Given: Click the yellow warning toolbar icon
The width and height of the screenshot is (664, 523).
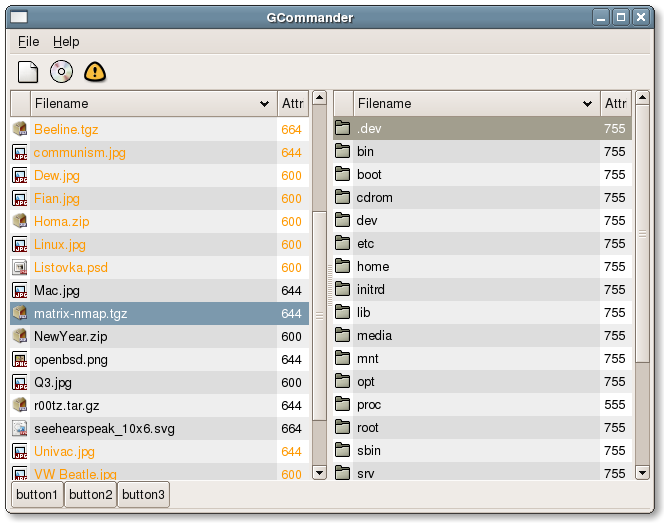Looking at the screenshot, I should coord(94,71).
